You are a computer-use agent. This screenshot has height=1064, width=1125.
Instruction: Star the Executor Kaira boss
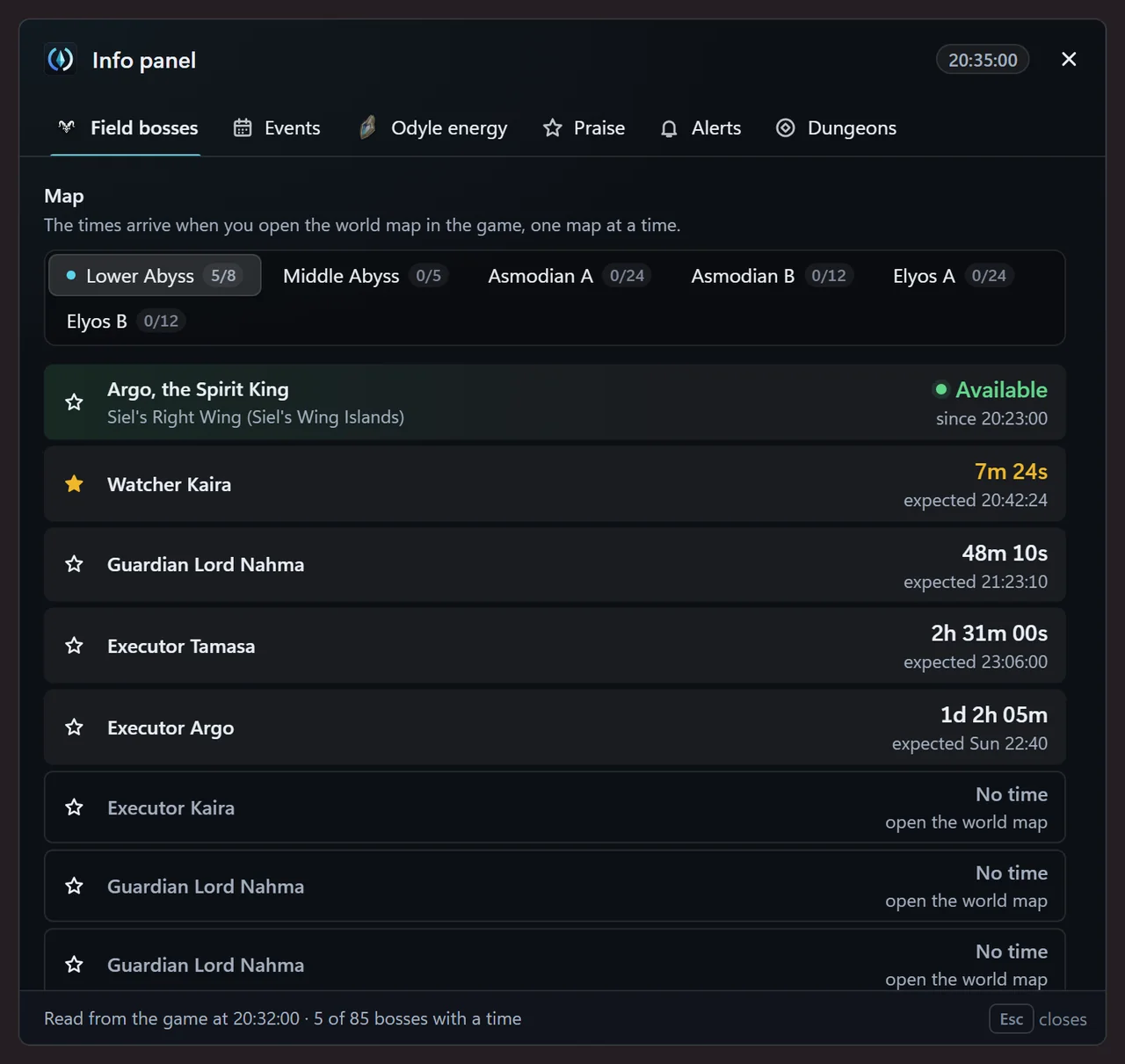tap(74, 807)
